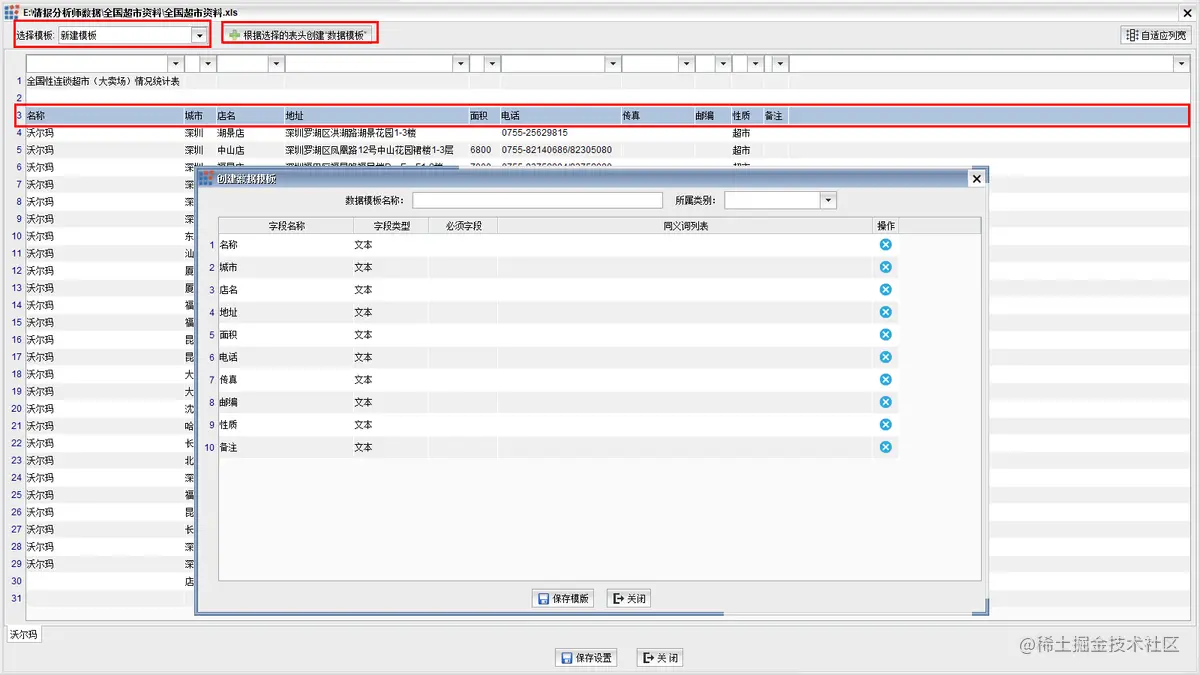Click 保存设置 at the window bottom

coord(586,658)
